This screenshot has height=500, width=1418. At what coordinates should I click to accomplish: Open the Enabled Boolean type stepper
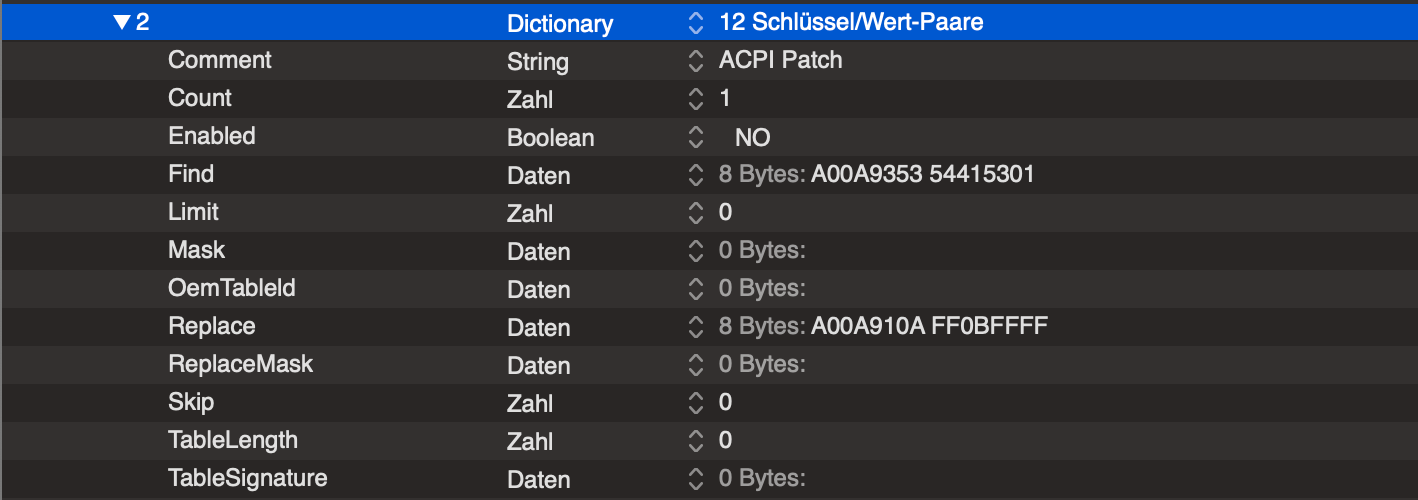point(696,137)
